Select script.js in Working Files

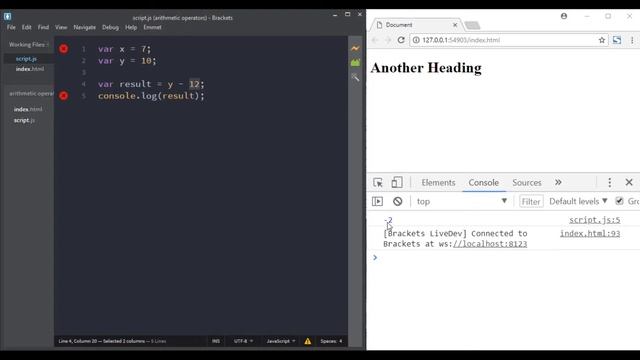[26, 59]
